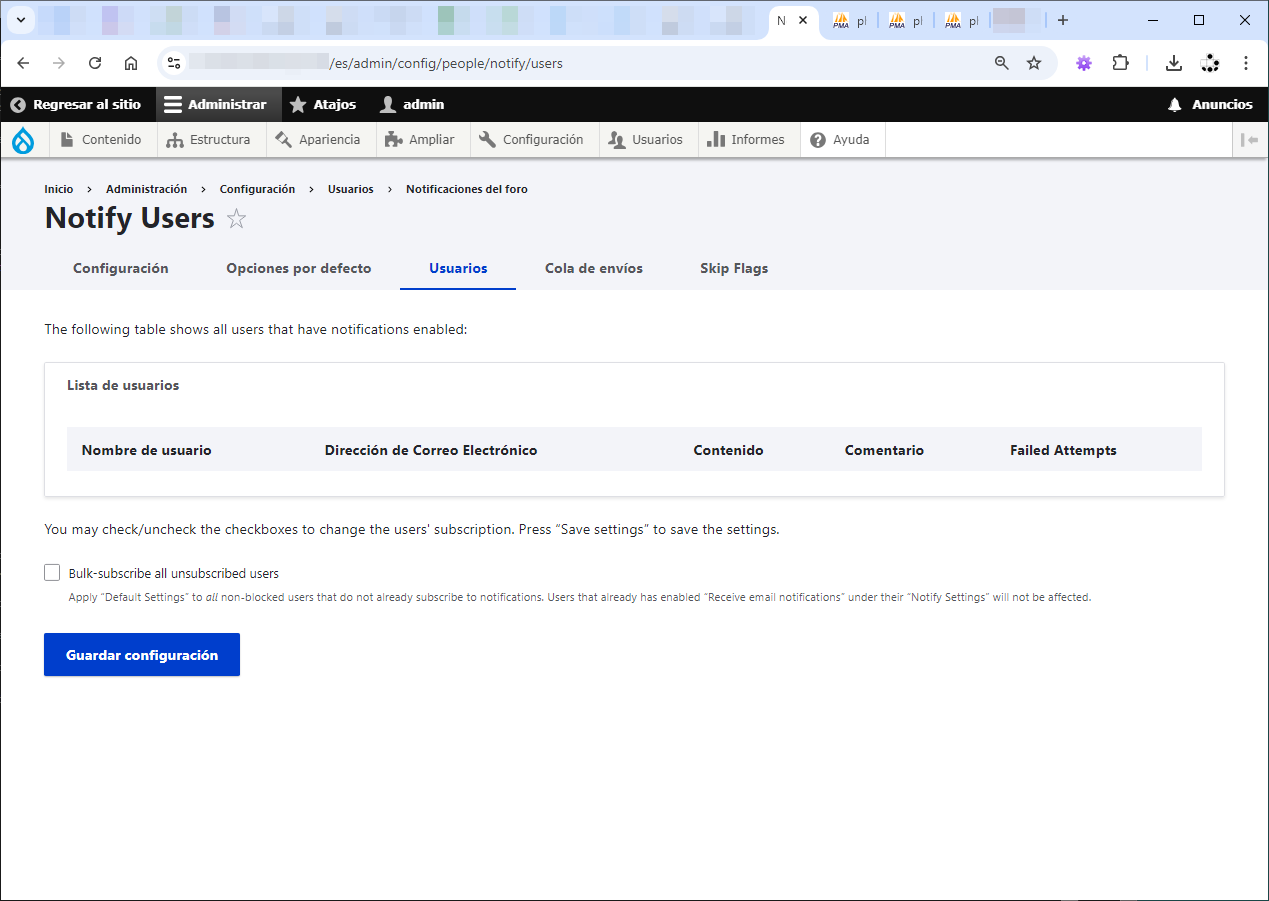Switch to Skip Flags tab
1269x901 pixels.
point(734,269)
